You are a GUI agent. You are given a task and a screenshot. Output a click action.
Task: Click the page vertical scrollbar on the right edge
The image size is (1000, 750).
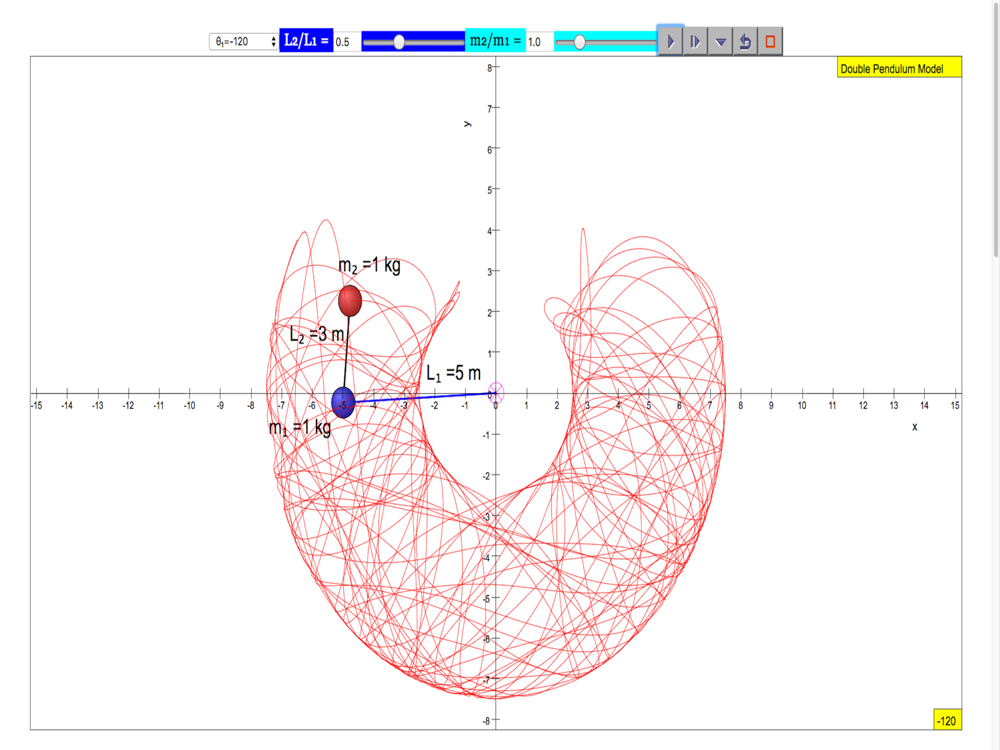[996, 128]
